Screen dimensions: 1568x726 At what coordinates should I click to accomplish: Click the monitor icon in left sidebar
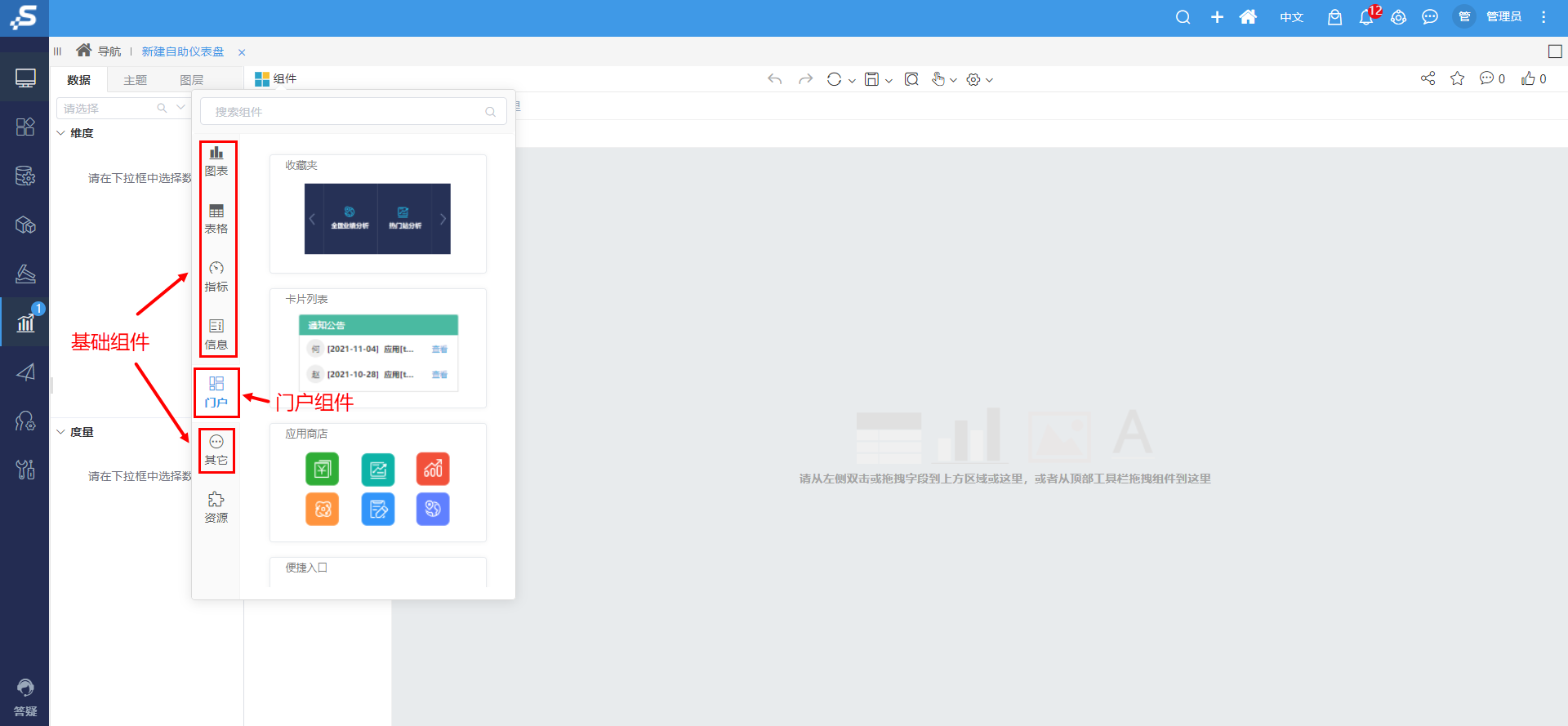pos(25,78)
